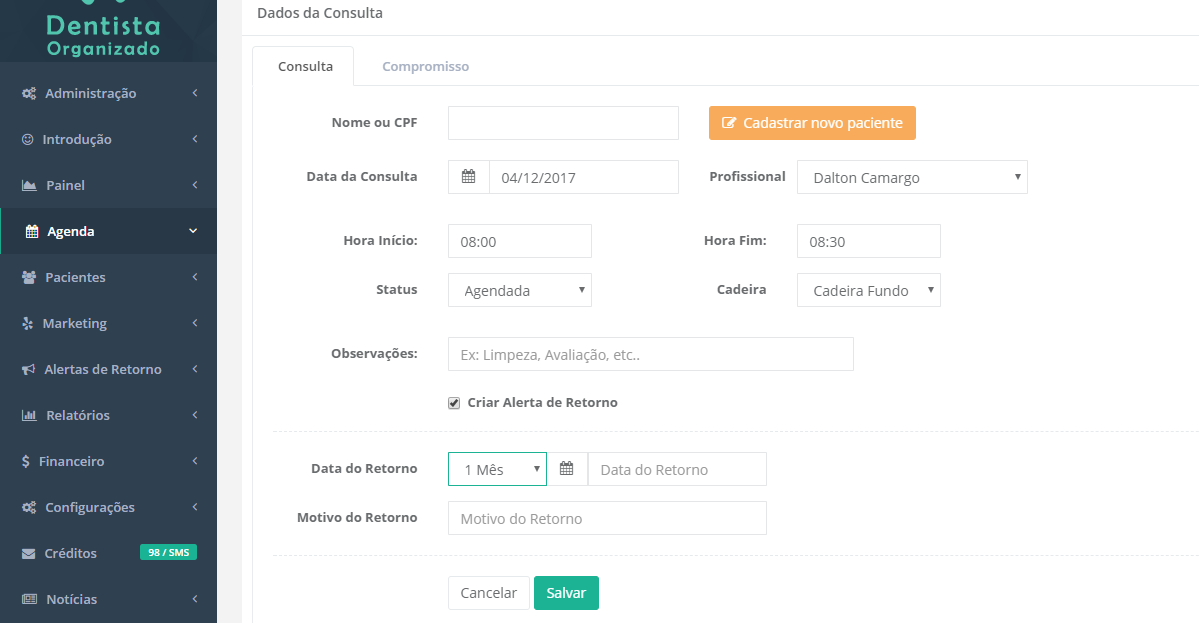Screen dimensions: 1199x623
Task: Expand the Administração sidebar section
Action: 90,93
